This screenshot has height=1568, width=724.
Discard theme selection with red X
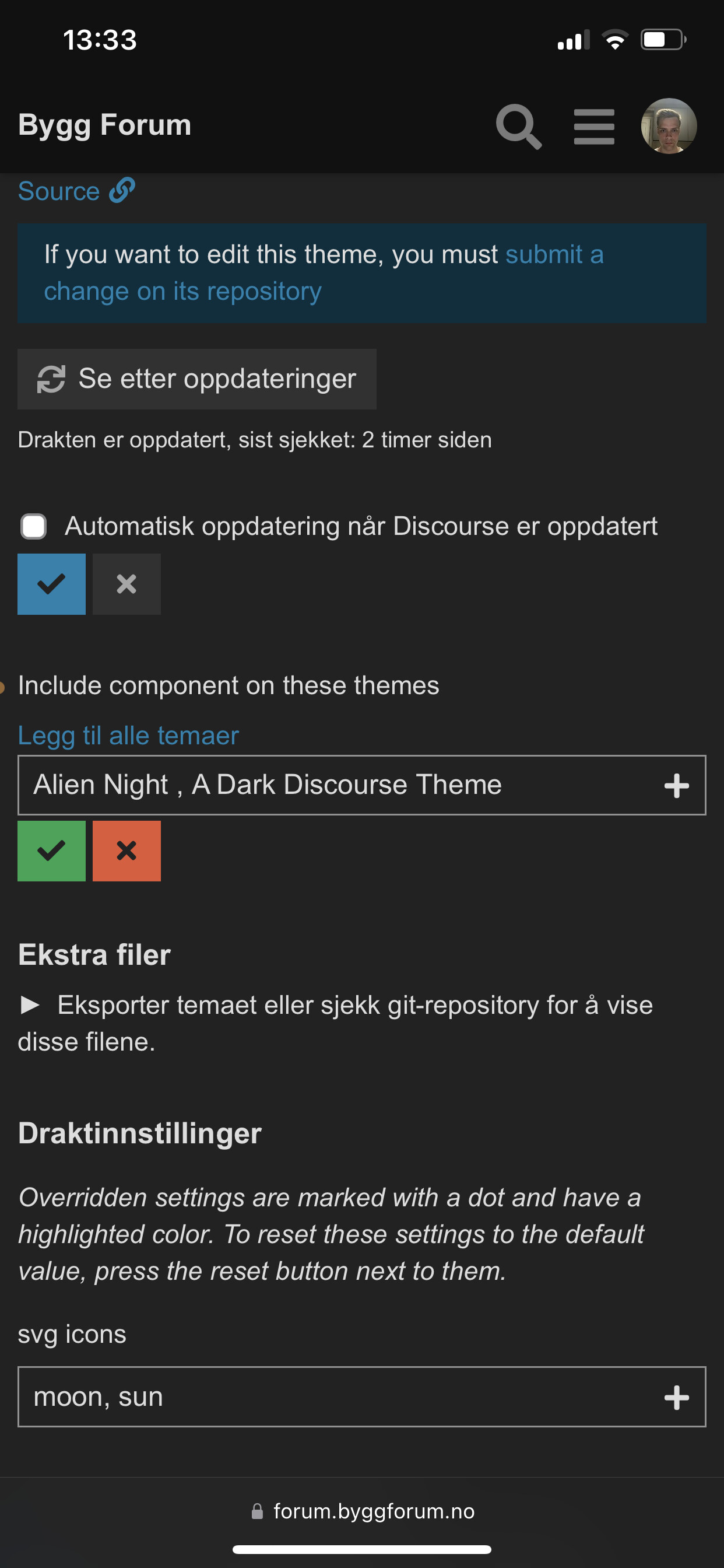126,851
